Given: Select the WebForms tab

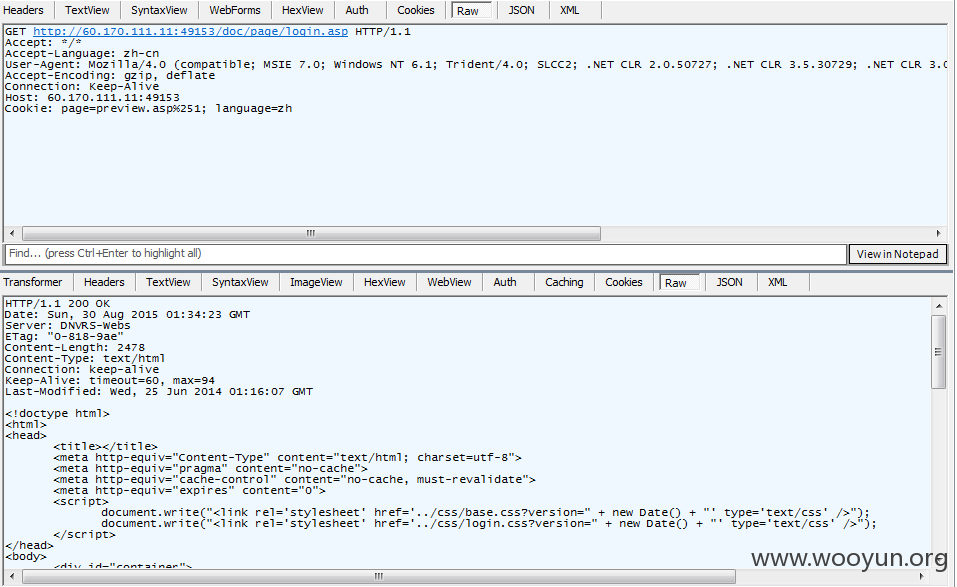Looking at the screenshot, I should click(x=234, y=10).
